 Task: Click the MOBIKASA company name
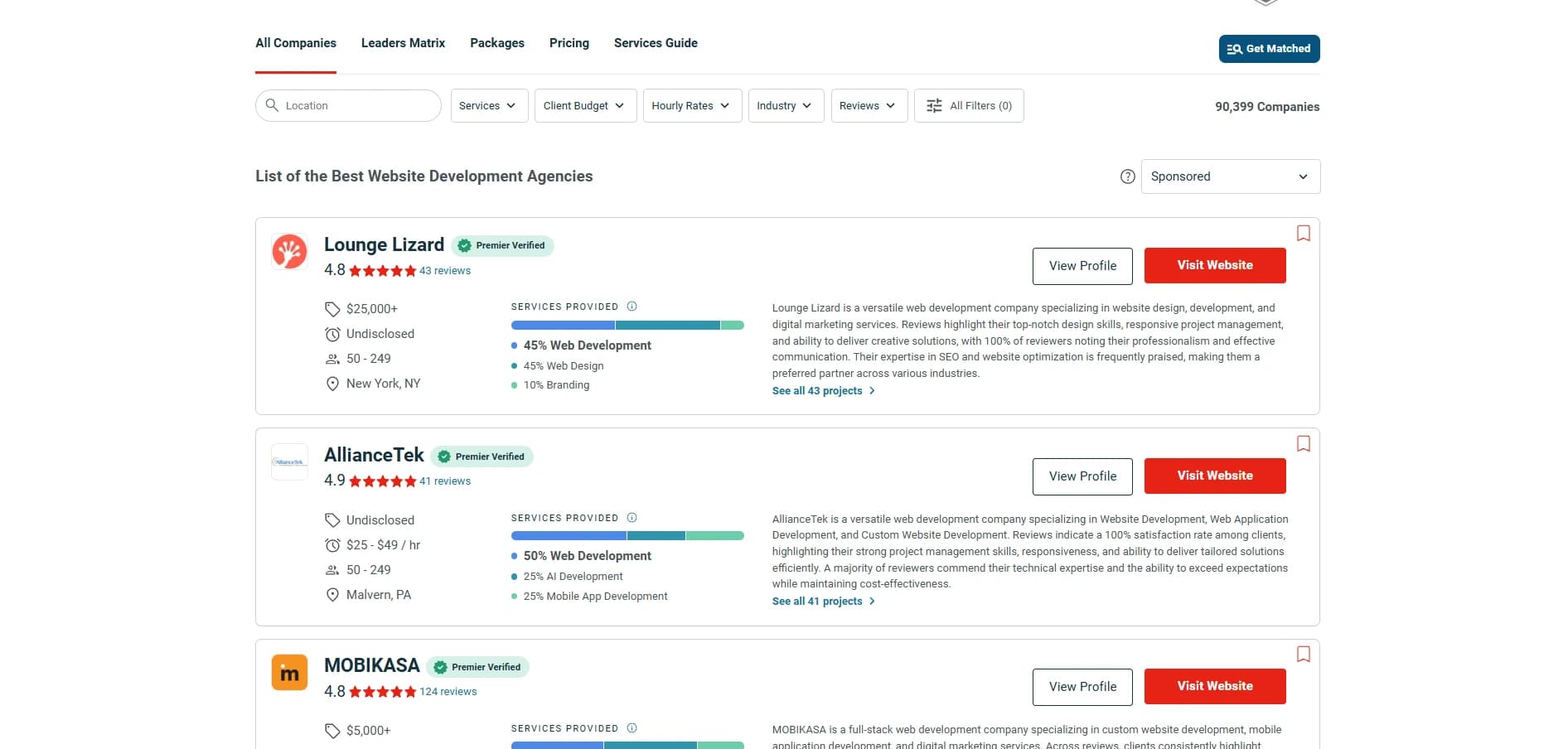point(372,666)
